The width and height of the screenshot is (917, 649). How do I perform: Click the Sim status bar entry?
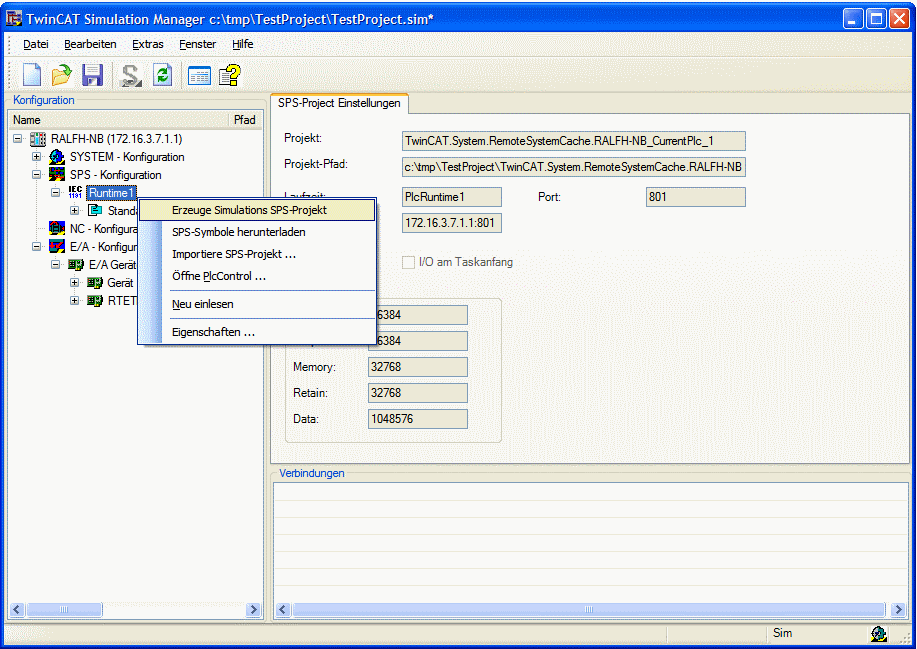pyautogui.click(x=782, y=633)
